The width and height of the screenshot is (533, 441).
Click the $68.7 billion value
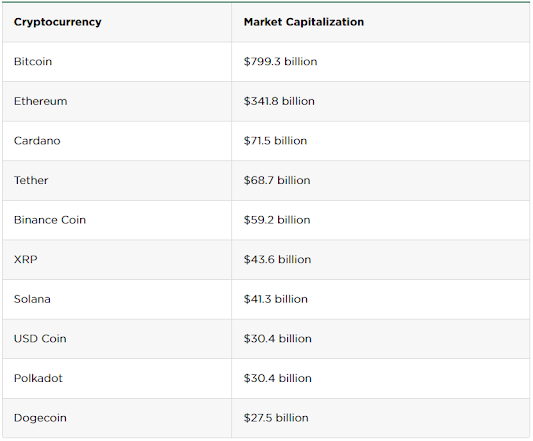[x=277, y=180]
